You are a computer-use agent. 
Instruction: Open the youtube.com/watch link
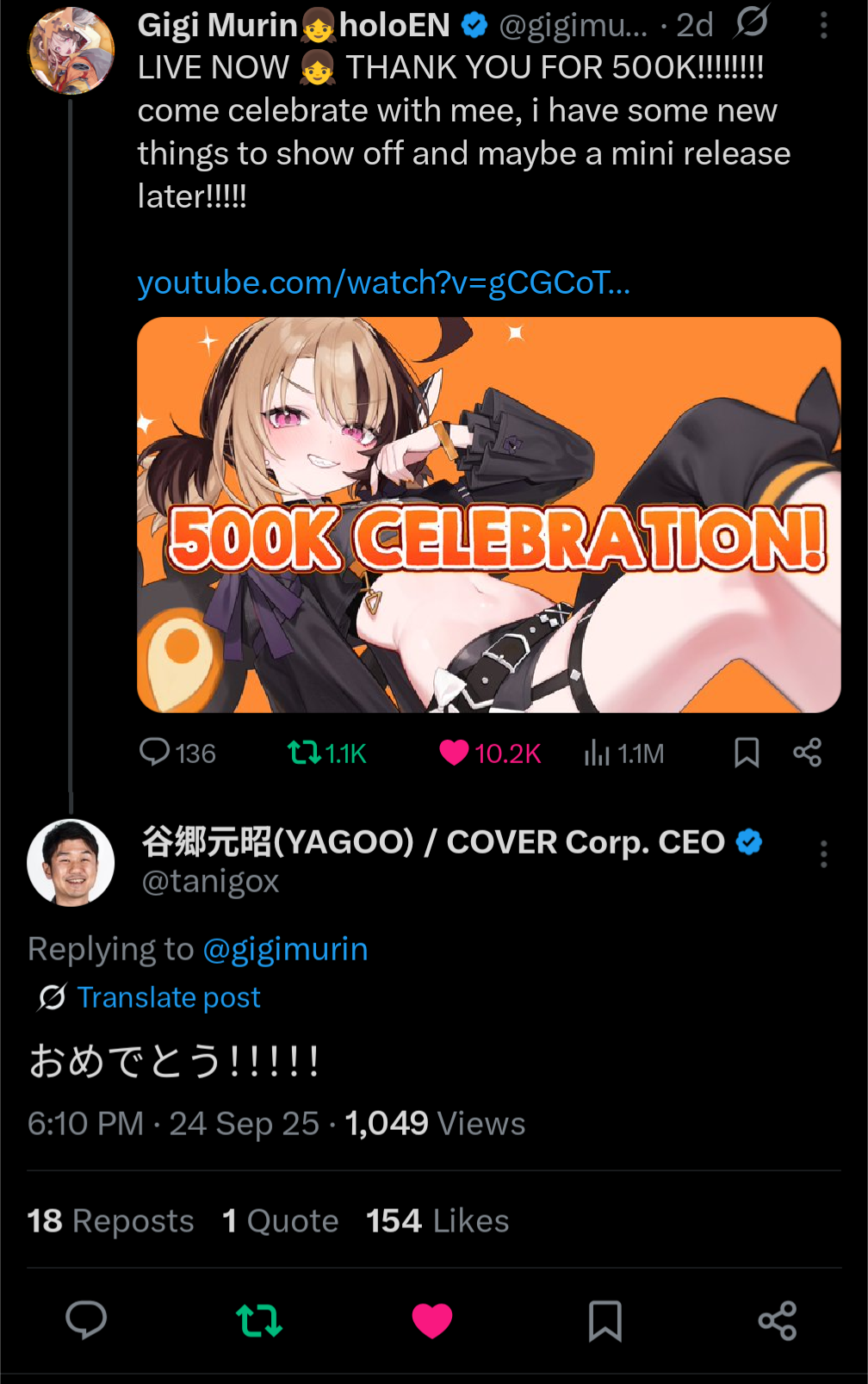383,282
